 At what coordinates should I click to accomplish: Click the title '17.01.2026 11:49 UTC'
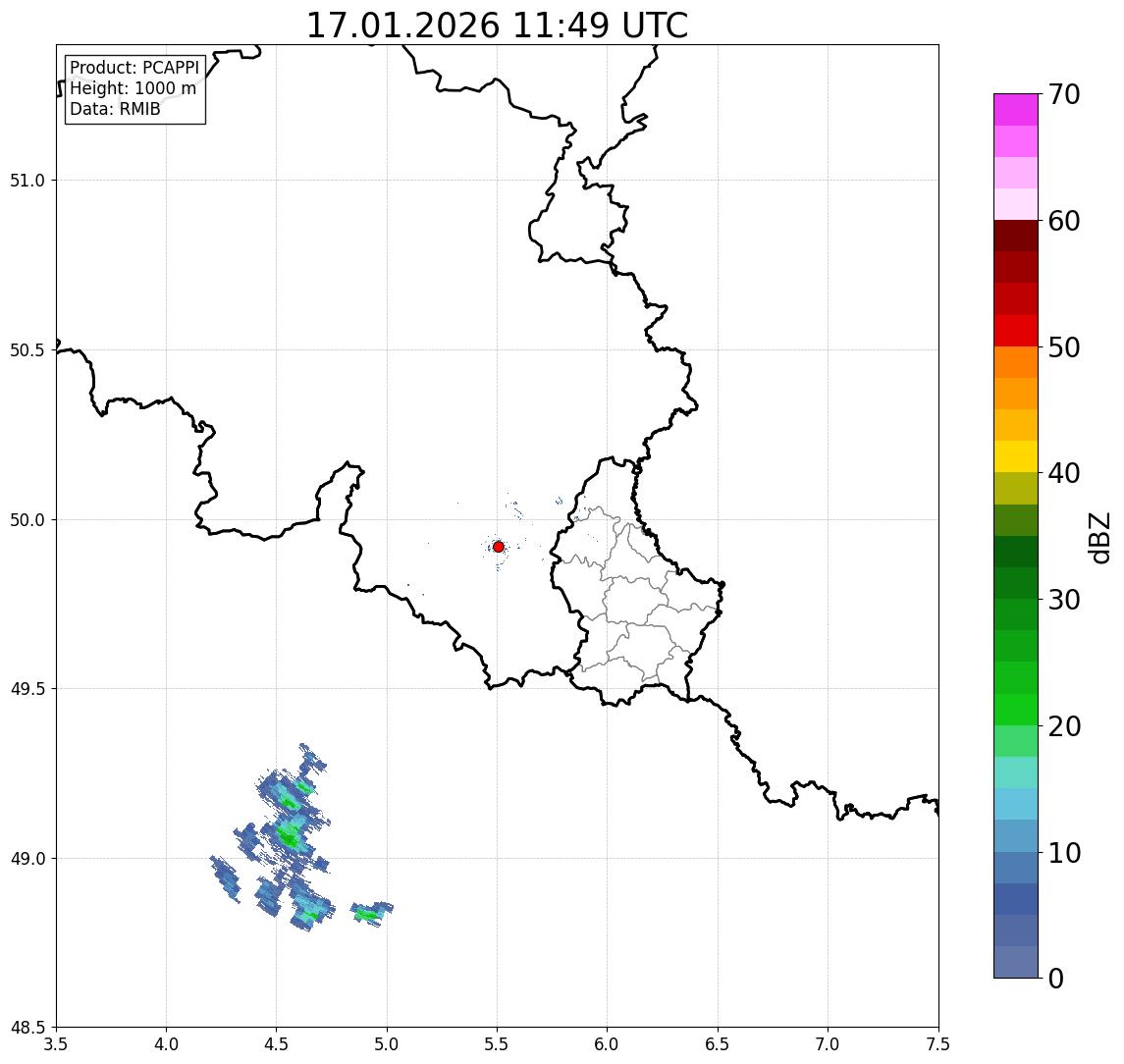(x=497, y=26)
